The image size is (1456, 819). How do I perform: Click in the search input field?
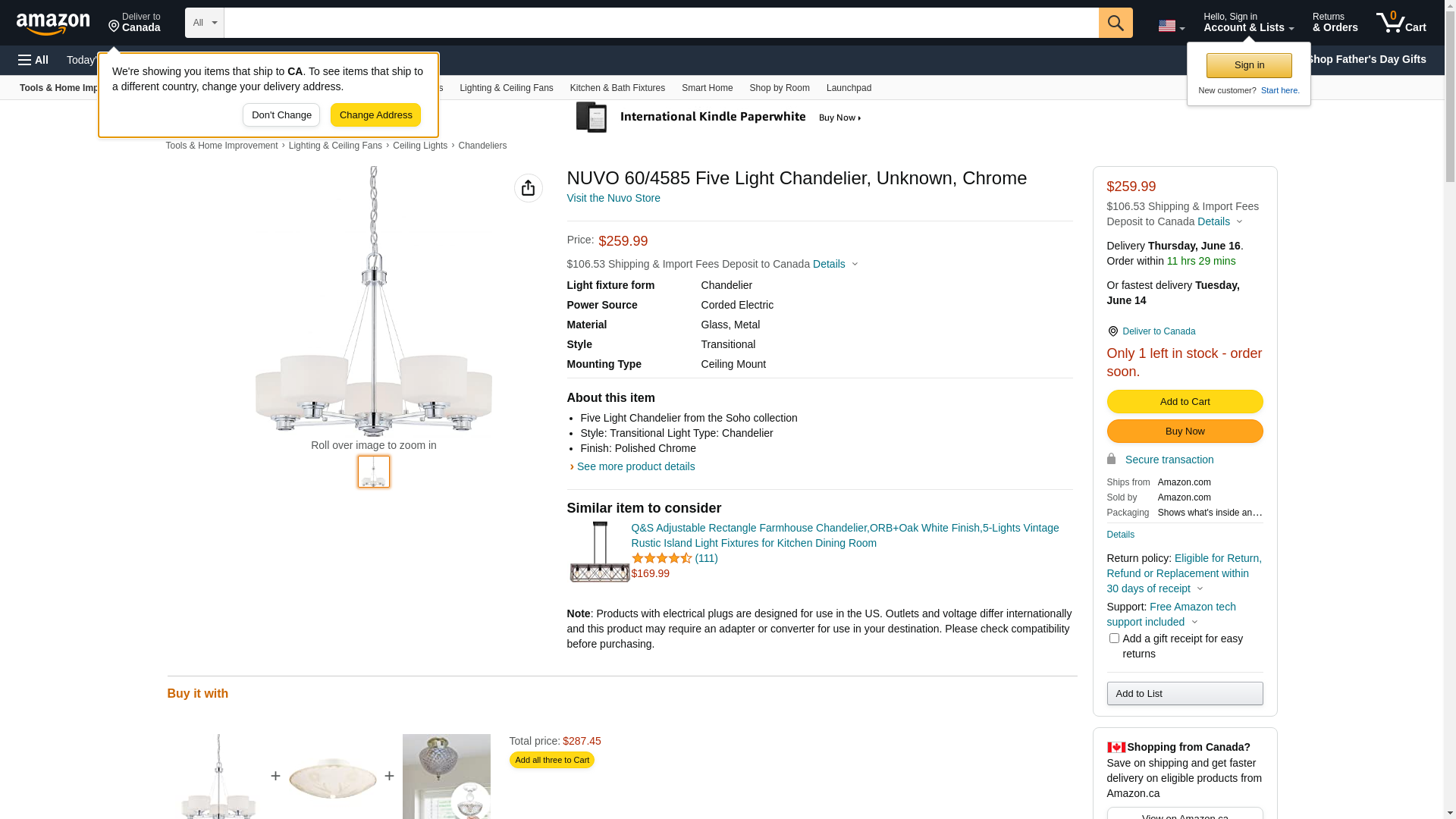click(660, 23)
